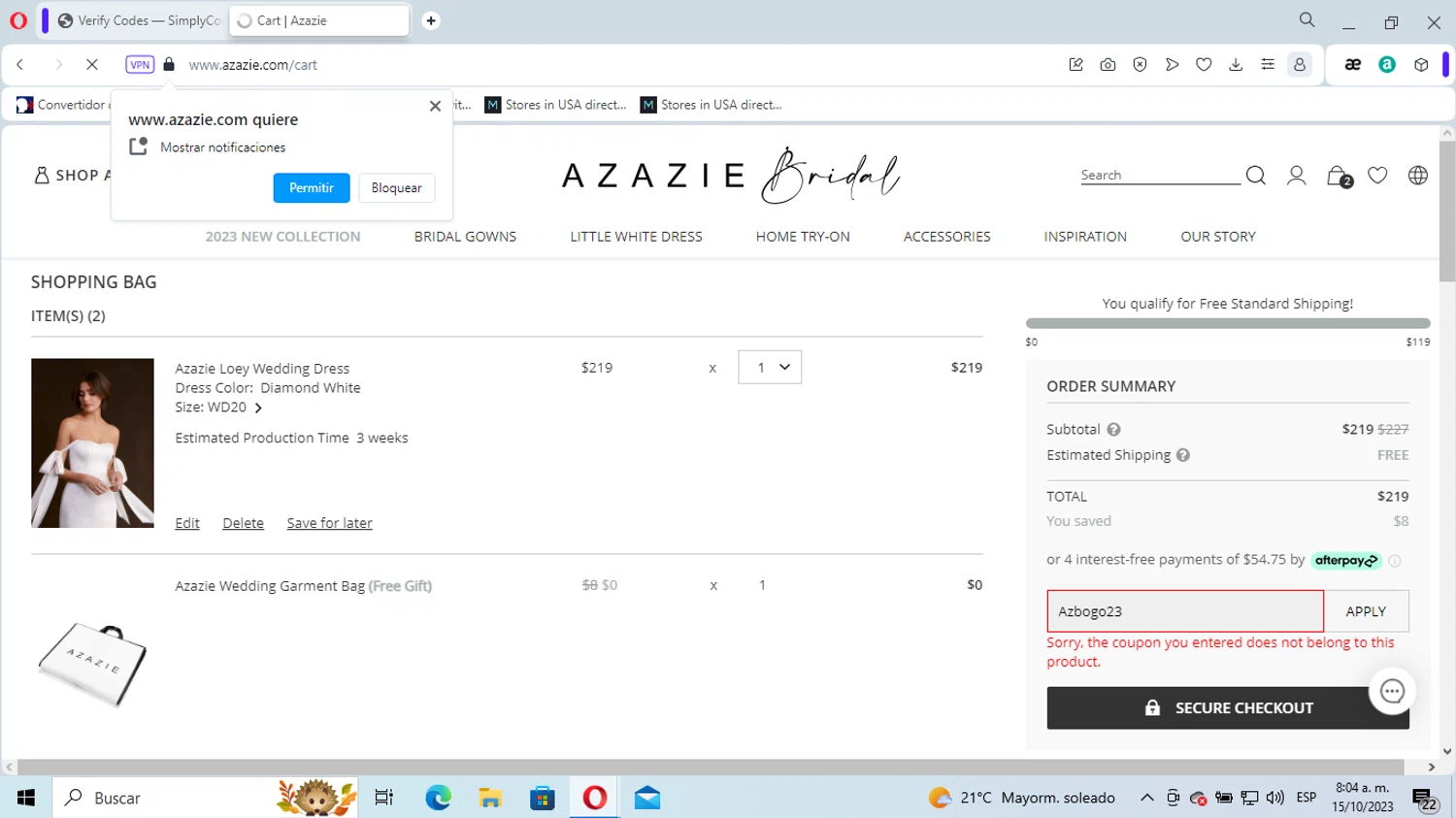The image size is (1456, 818).
Task: Open wishlist heart icon in site header
Action: 1377,176
